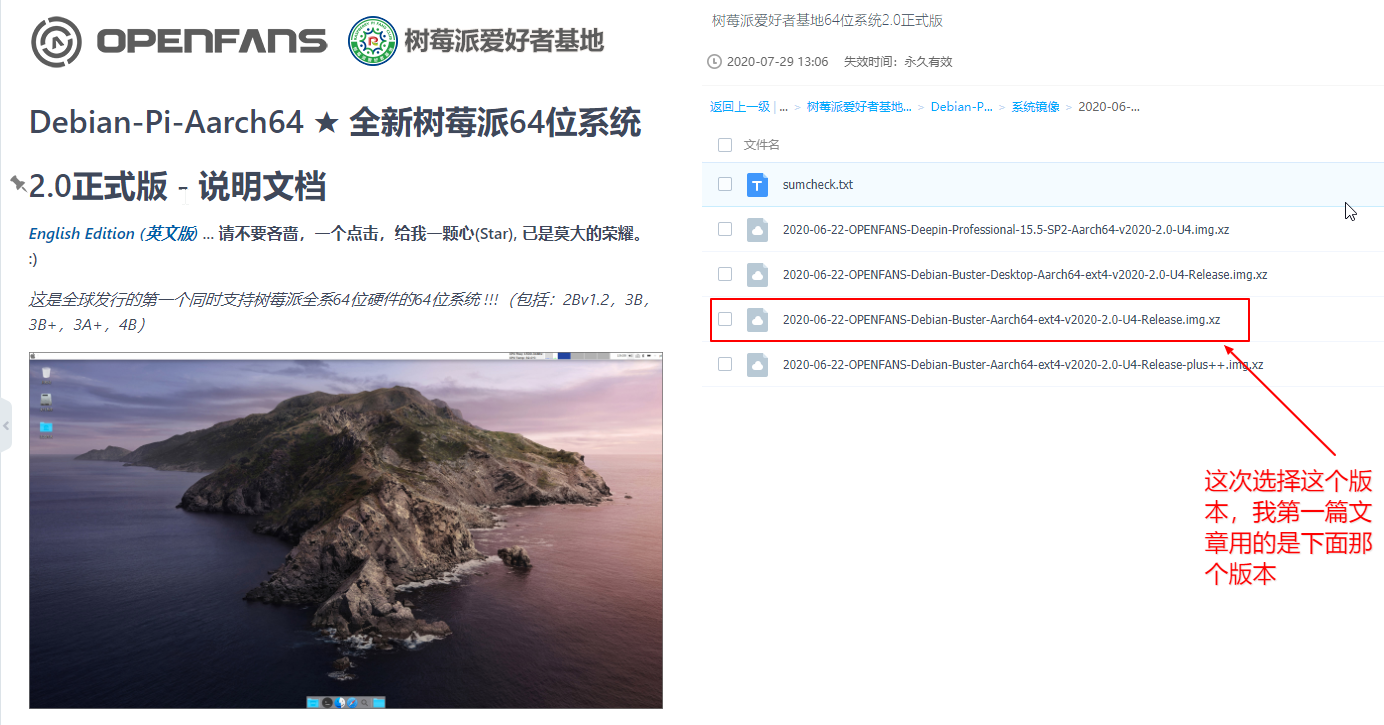Check the Debian-Buster-Desktop file checkbox
The height and width of the screenshot is (725, 1384).
(725, 275)
